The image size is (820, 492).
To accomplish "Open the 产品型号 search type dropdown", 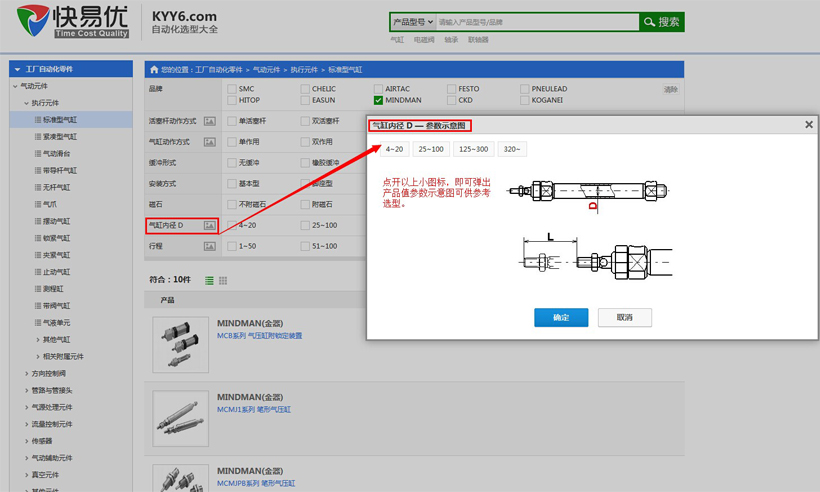I will click(x=413, y=22).
